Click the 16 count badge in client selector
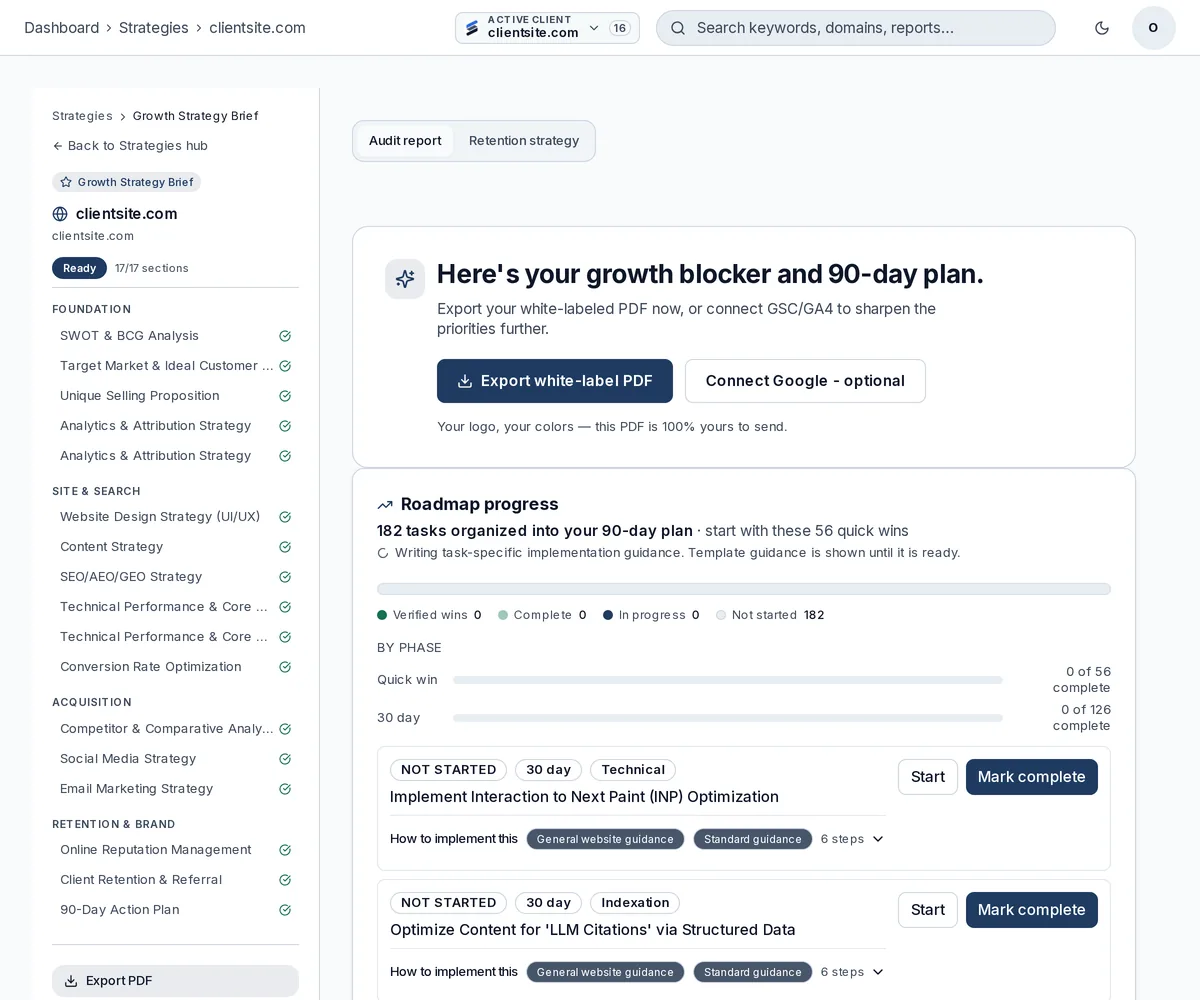Viewport: 1200px width, 1000px height. pos(620,28)
